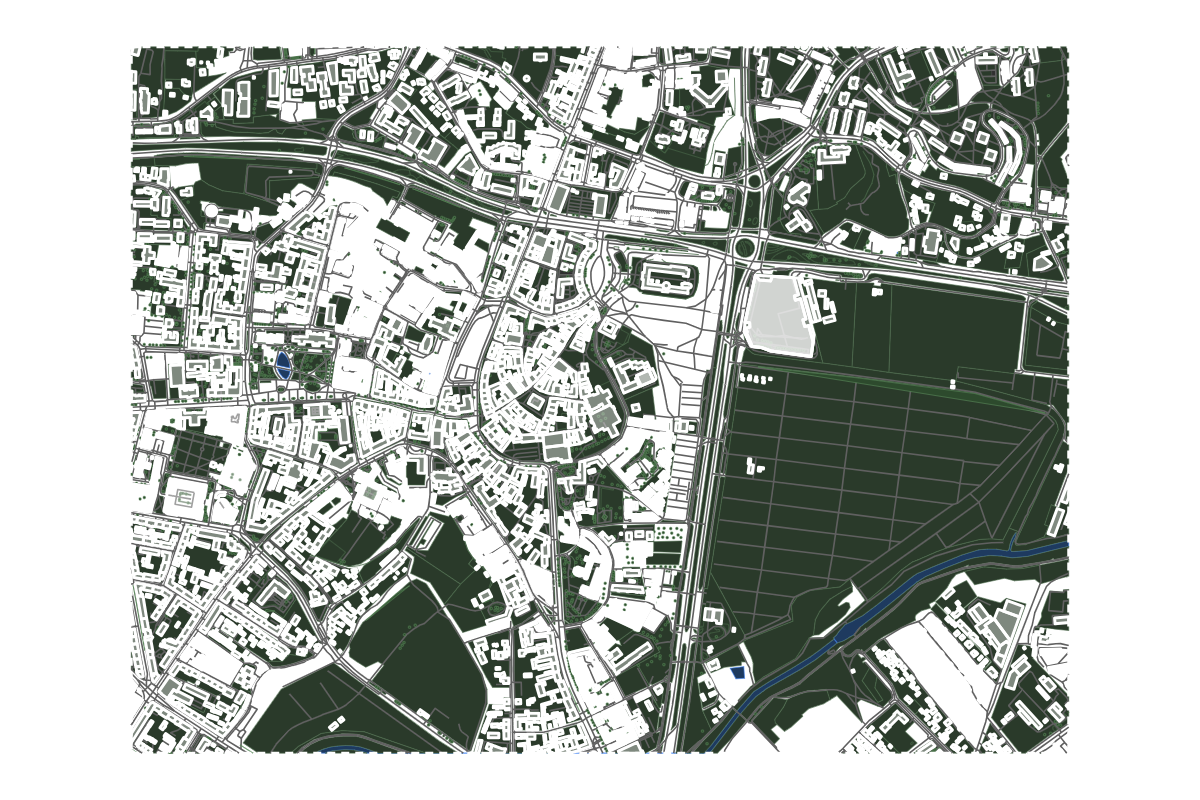Click the large roundabout on the highway junction
Screen dimensions: 1200x800
[x=745, y=246]
